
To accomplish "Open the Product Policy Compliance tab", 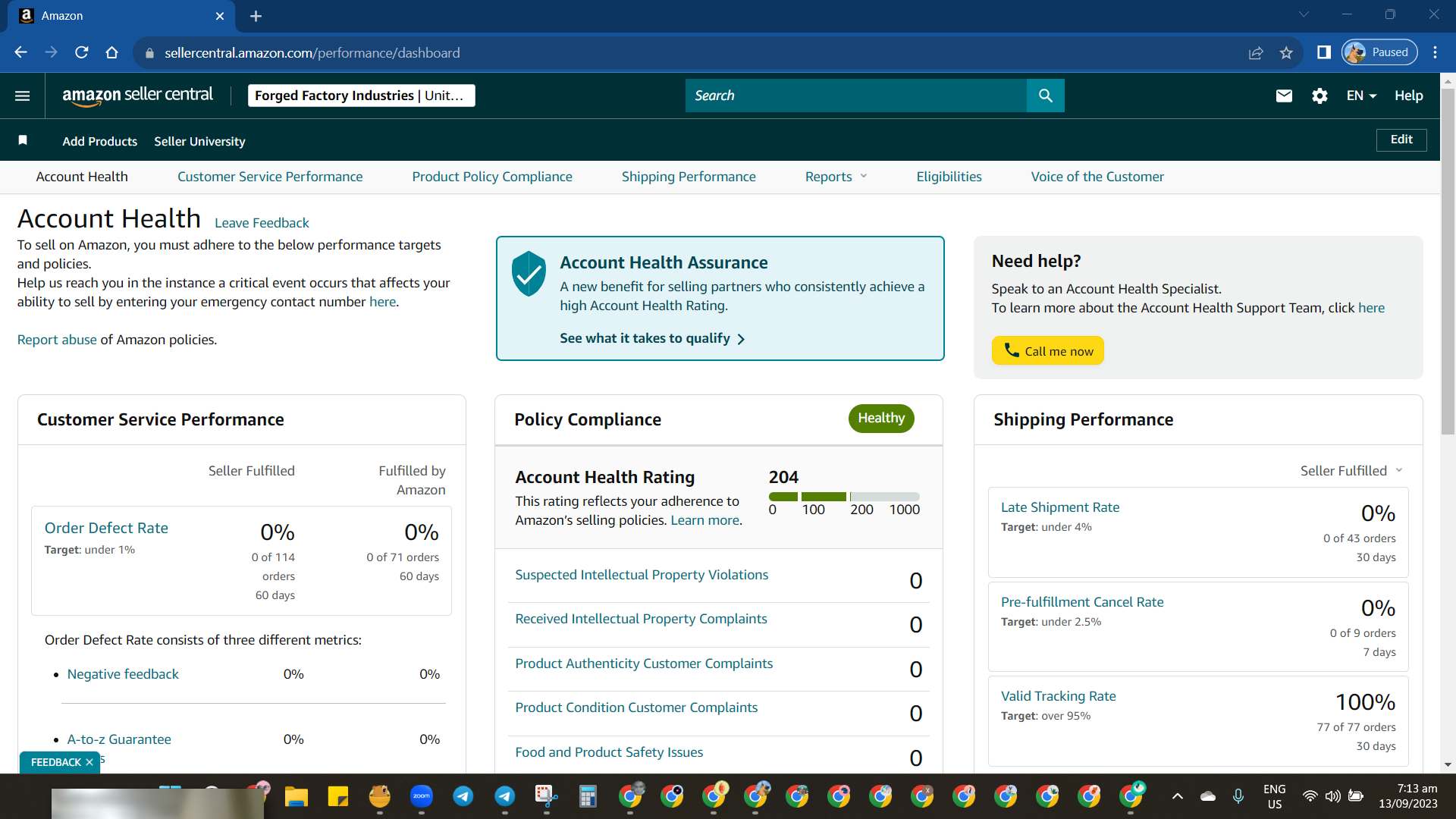I will (492, 177).
